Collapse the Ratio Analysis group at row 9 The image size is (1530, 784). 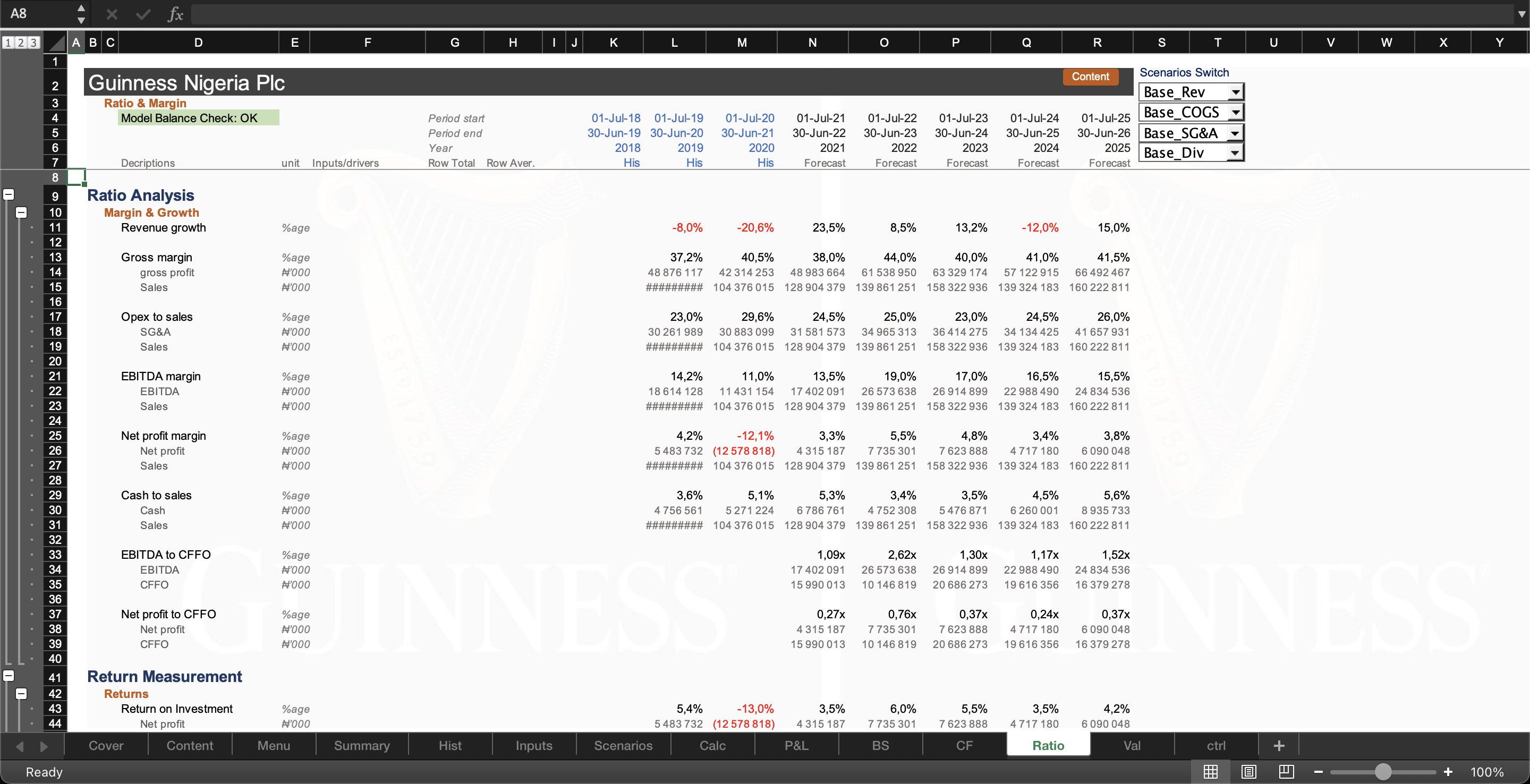(x=8, y=195)
